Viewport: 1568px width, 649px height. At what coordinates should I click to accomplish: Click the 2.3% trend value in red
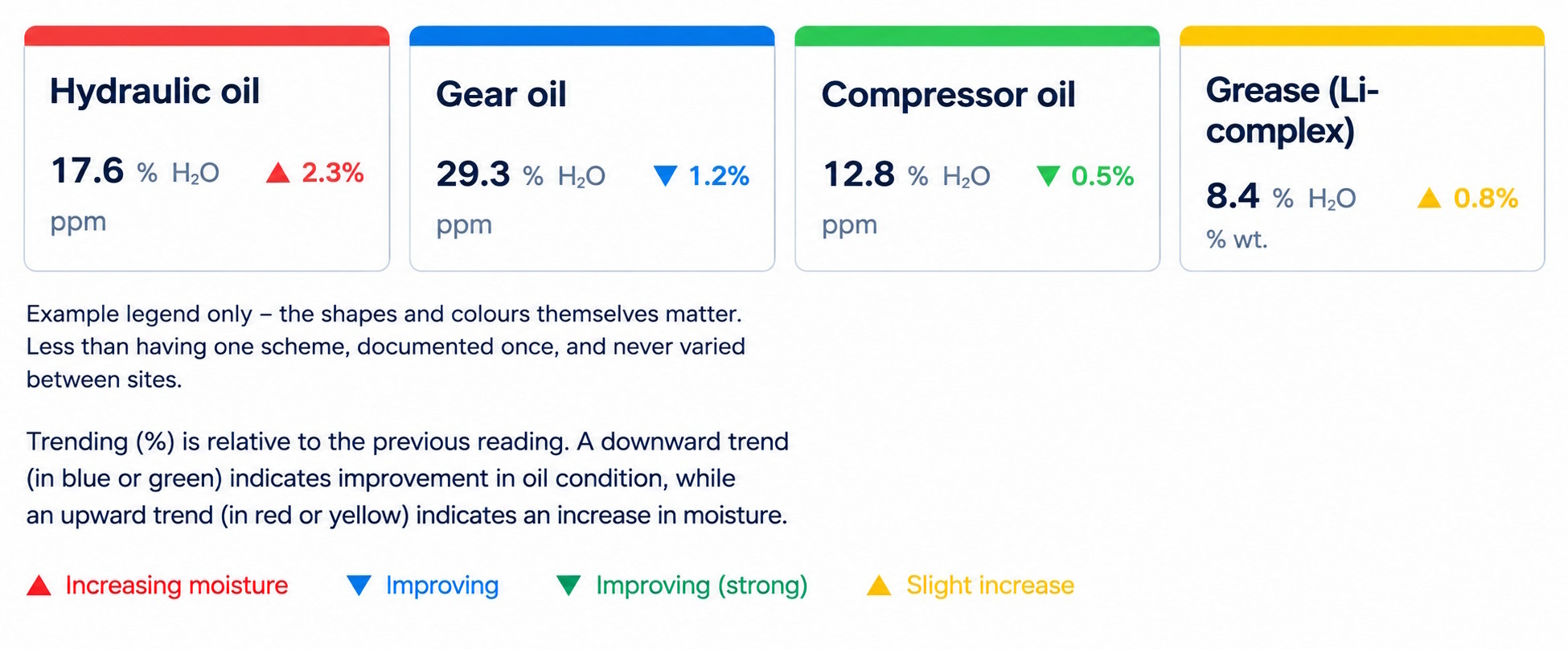333,173
